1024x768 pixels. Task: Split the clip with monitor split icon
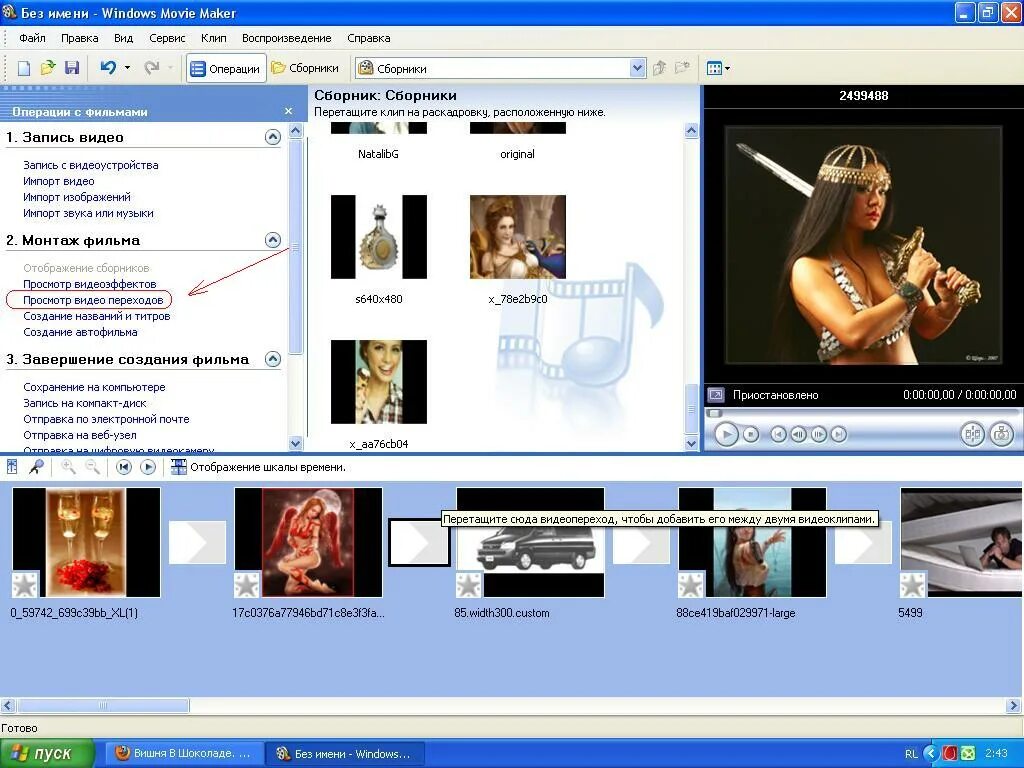click(972, 434)
